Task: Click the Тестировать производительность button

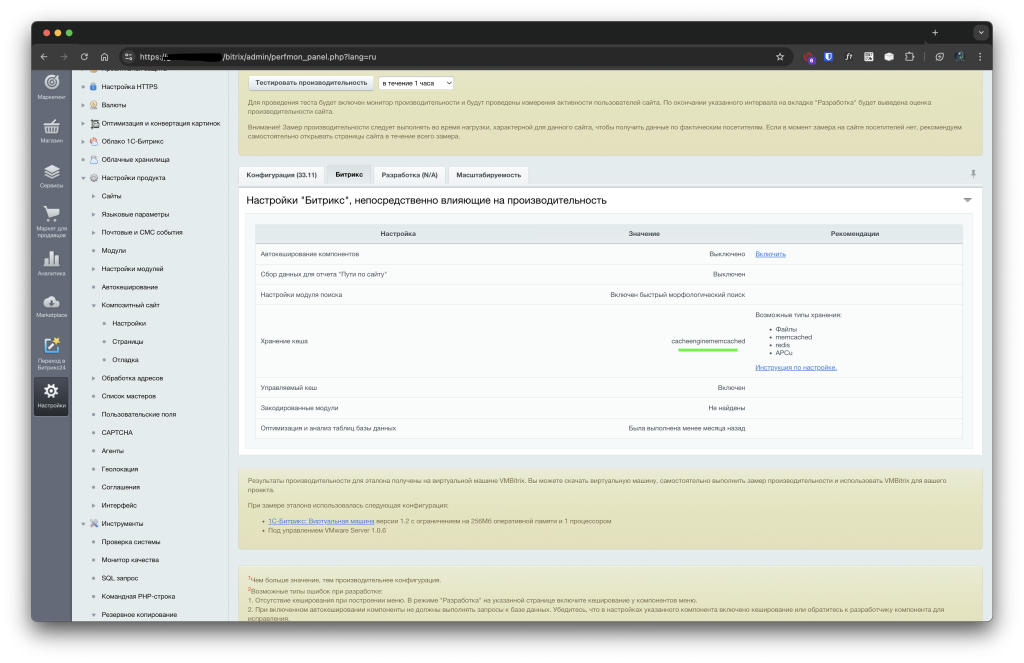Action: point(311,83)
